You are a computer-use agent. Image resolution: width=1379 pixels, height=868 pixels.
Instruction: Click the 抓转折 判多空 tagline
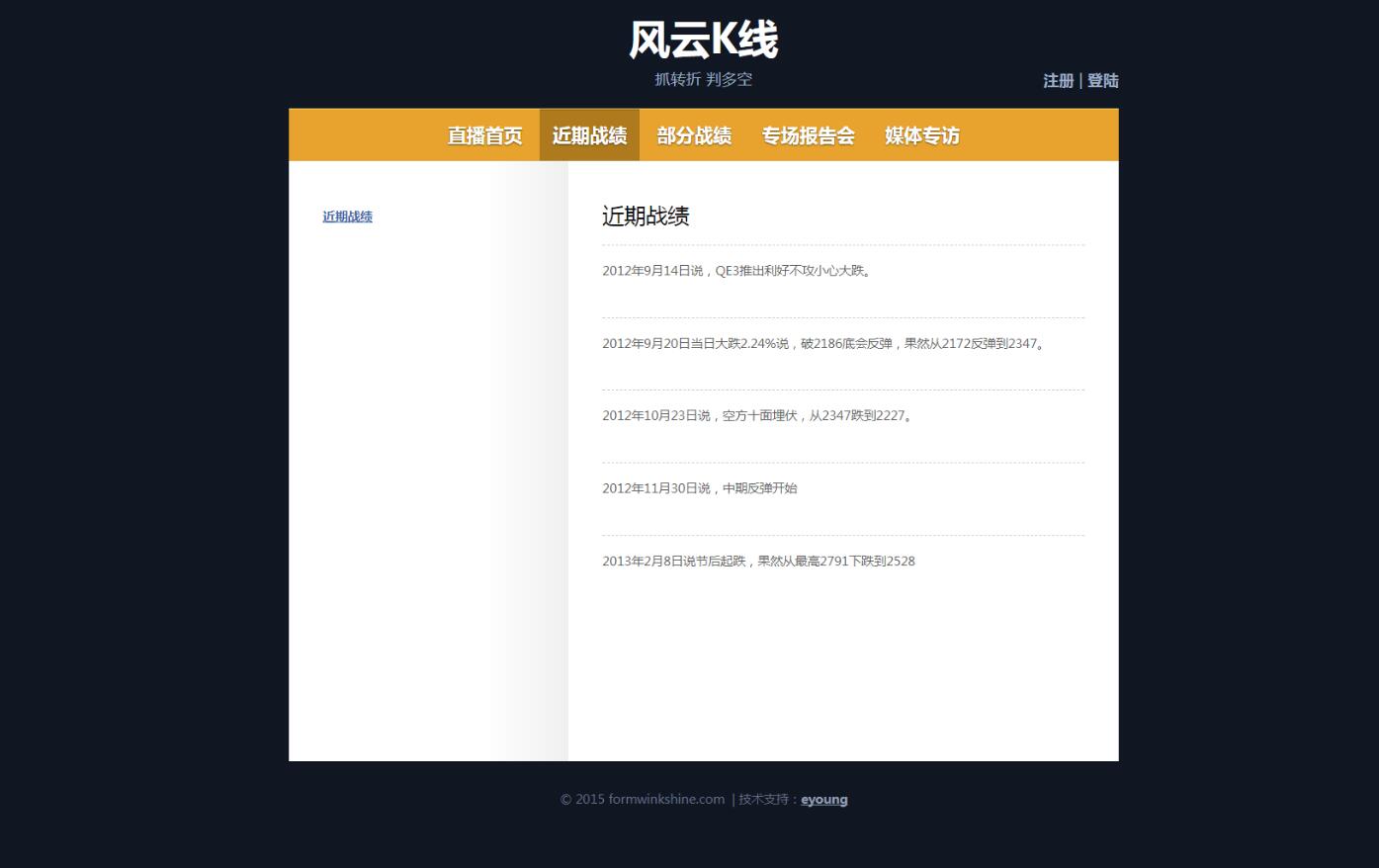coord(703,79)
